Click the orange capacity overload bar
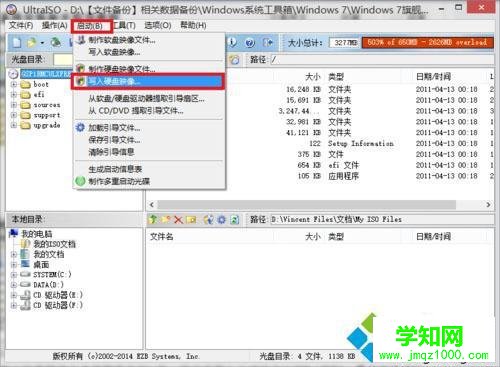 (428, 43)
